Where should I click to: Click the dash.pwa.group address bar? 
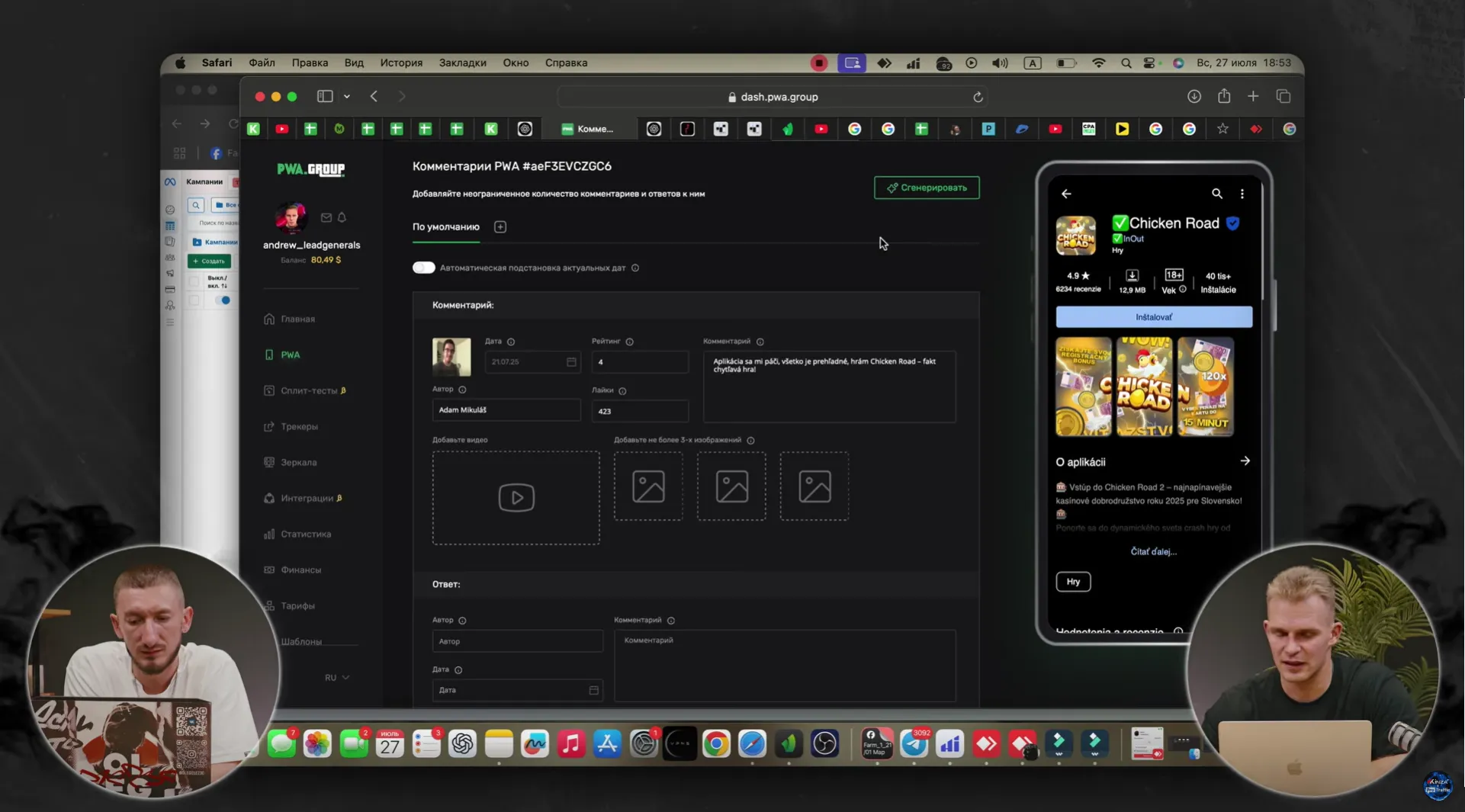[x=772, y=97]
